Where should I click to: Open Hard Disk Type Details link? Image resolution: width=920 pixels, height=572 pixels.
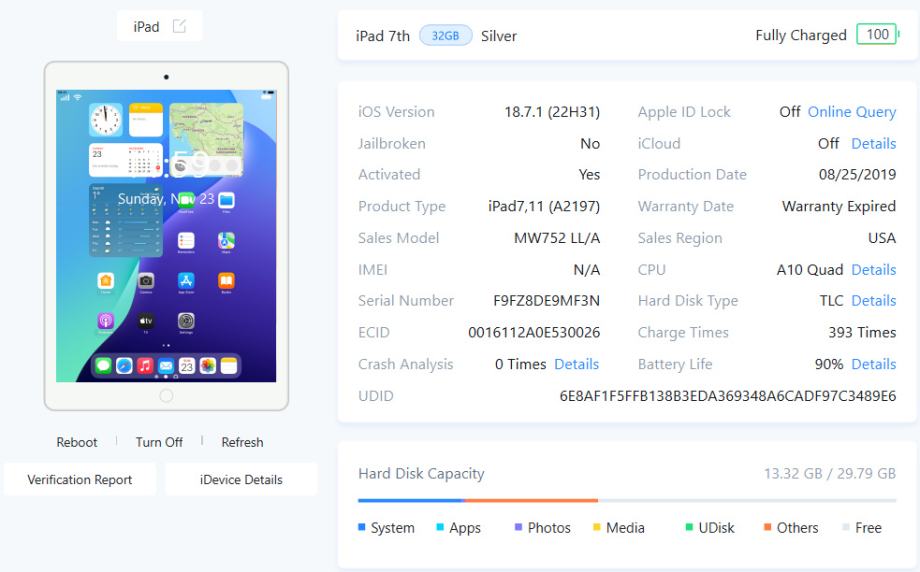pyautogui.click(x=873, y=300)
